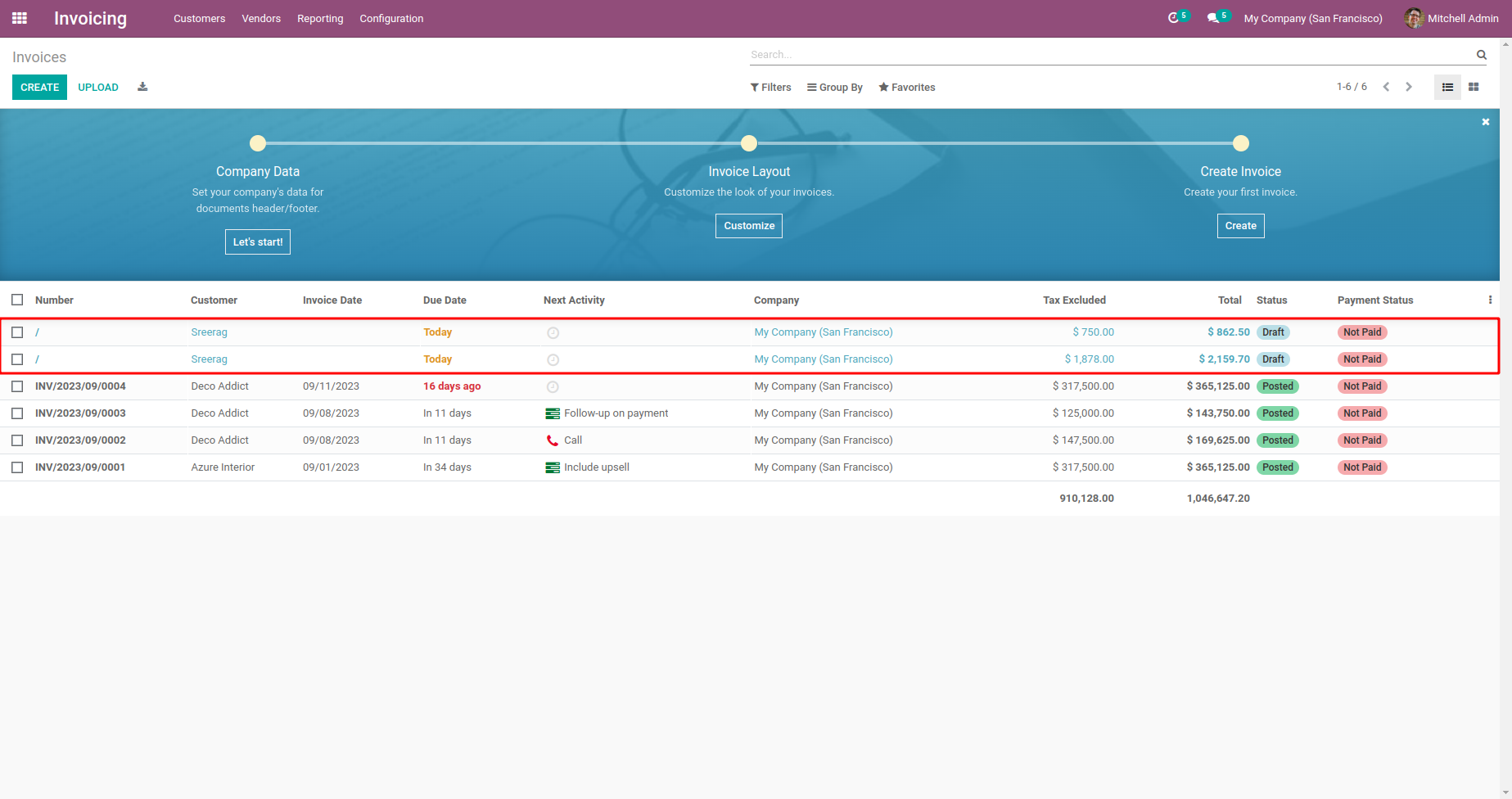Open My Company (San Francisco) switcher

click(1313, 18)
